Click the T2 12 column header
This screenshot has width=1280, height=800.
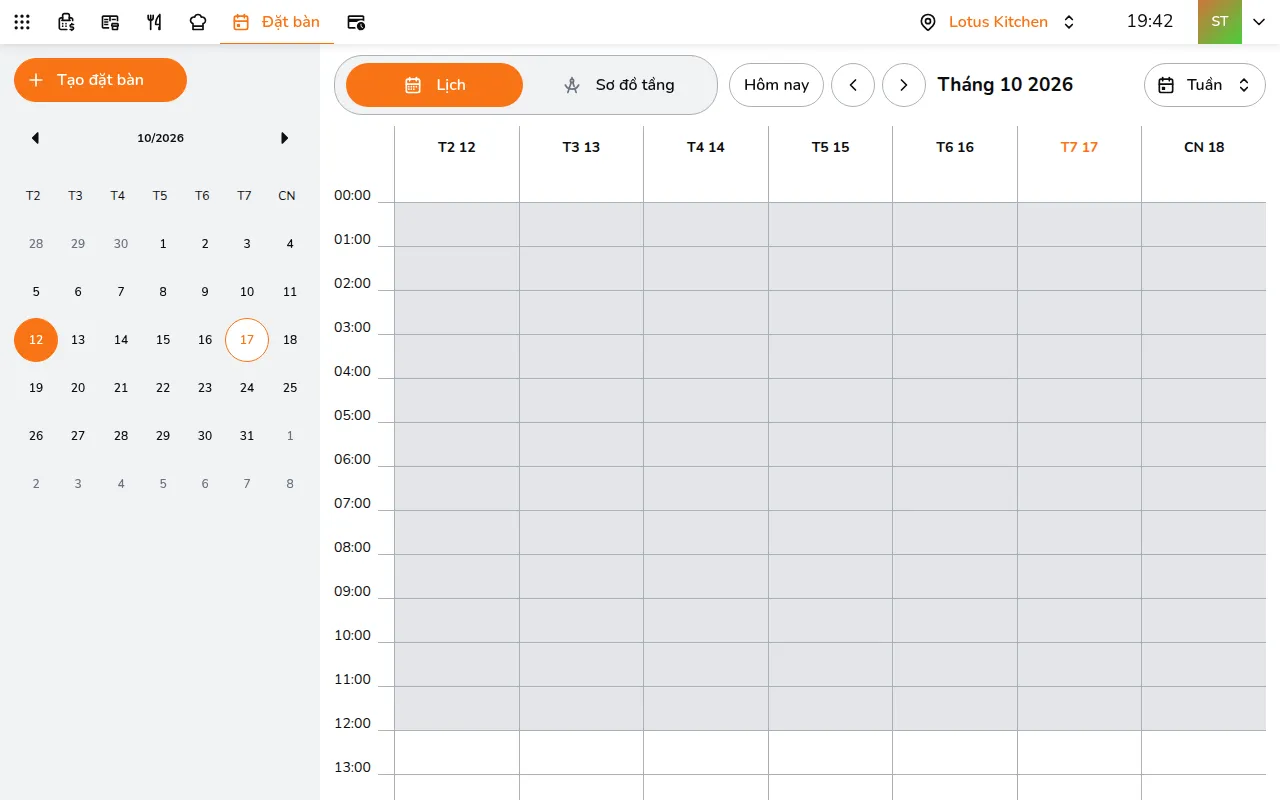pos(457,147)
